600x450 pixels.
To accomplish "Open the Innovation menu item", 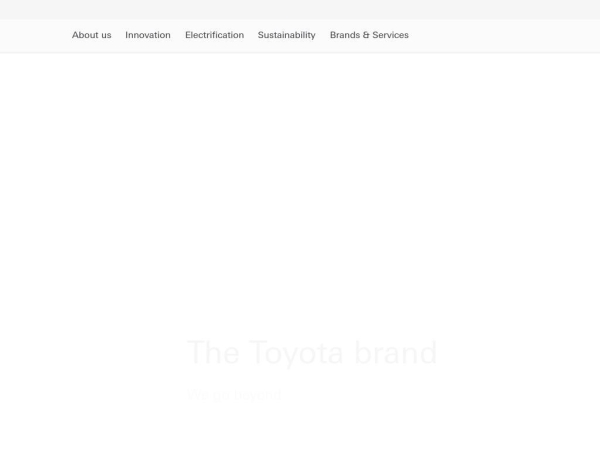I will 148,35.
